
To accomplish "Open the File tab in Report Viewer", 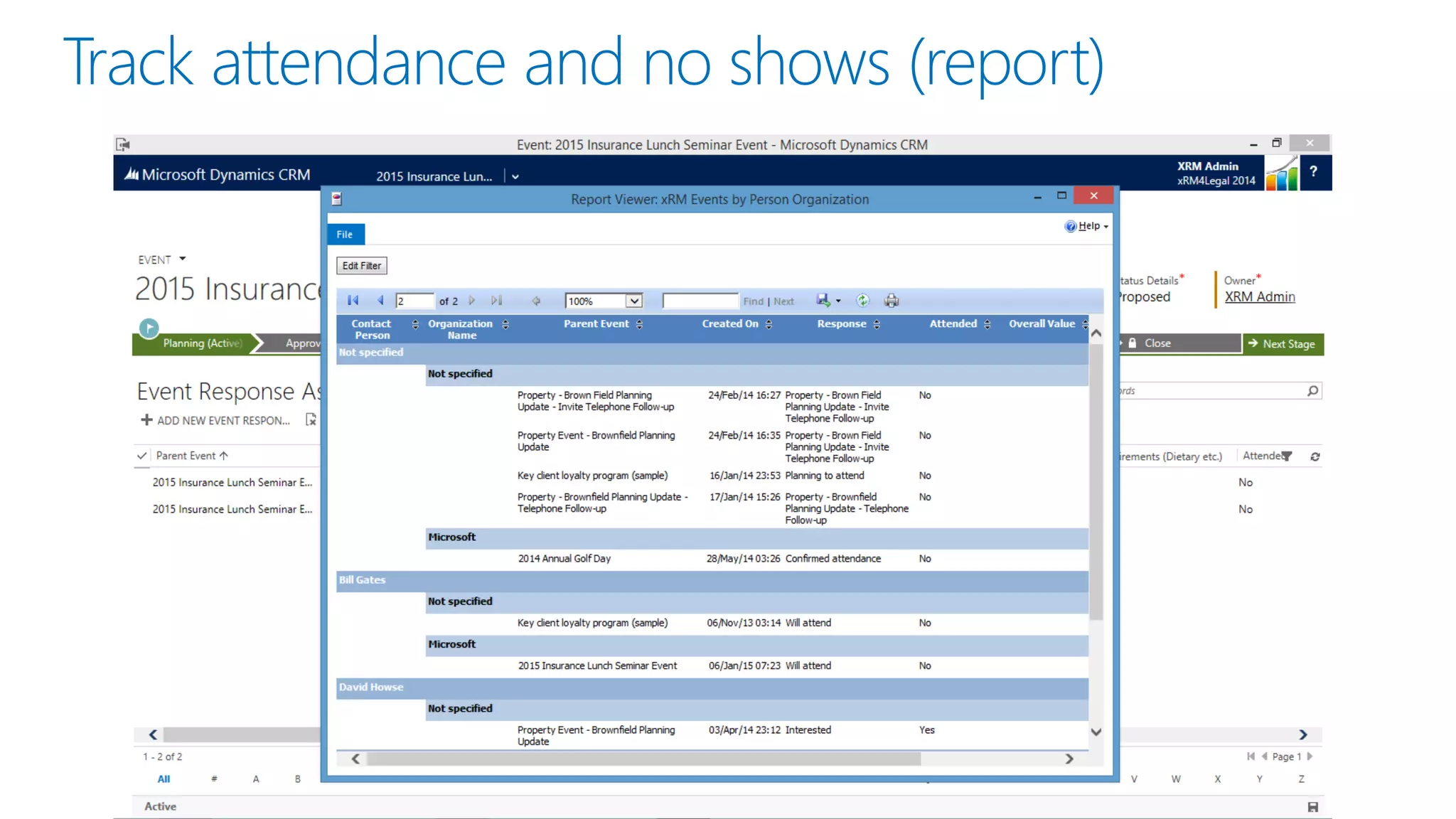I will click(345, 235).
